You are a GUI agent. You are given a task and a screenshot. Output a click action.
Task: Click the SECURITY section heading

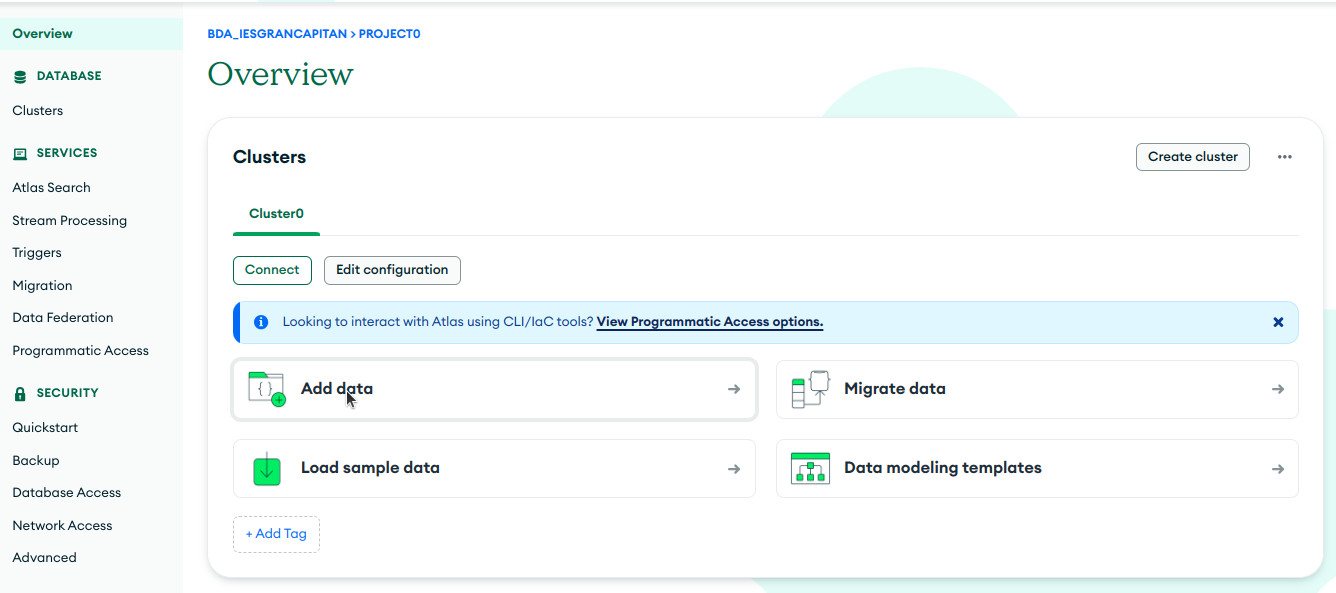(x=68, y=393)
